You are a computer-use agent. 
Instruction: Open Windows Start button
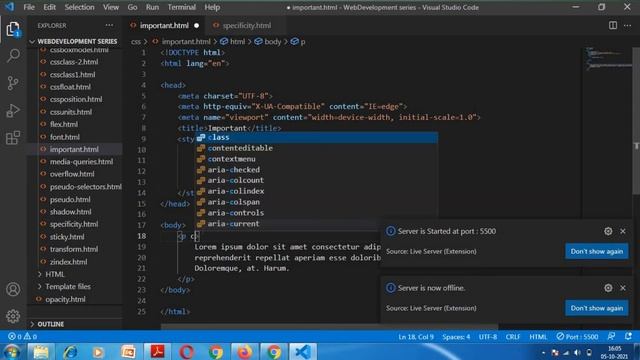coord(11,352)
